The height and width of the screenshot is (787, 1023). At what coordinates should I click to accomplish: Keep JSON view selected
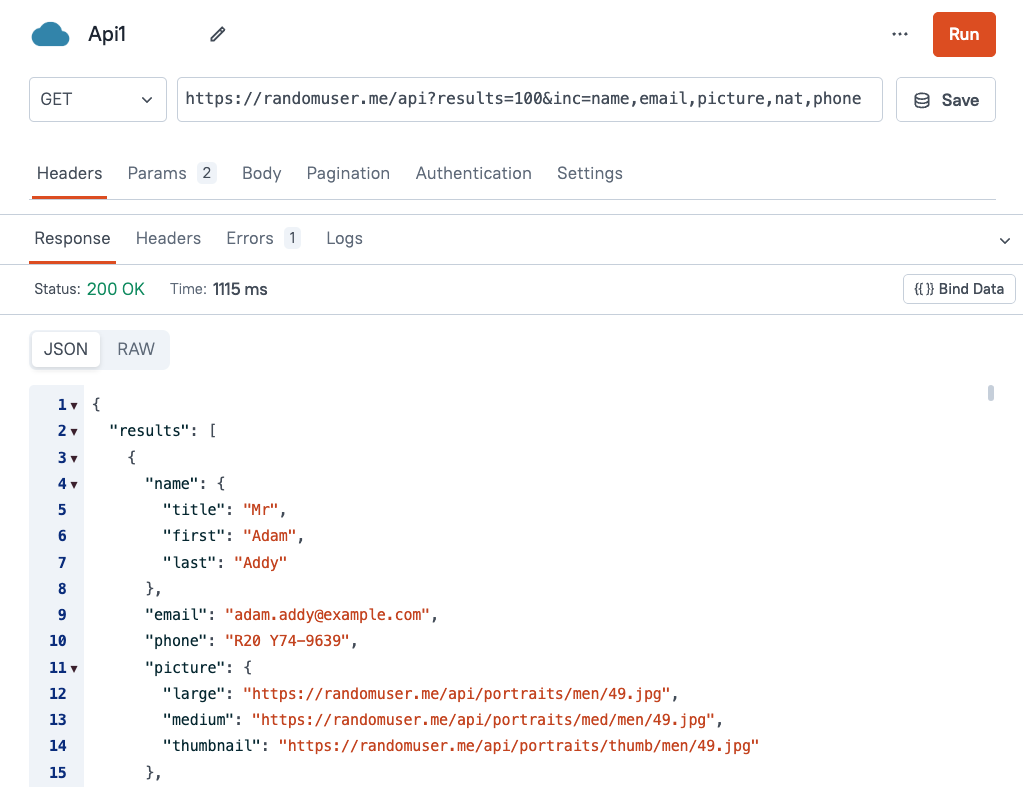pyautogui.click(x=64, y=349)
